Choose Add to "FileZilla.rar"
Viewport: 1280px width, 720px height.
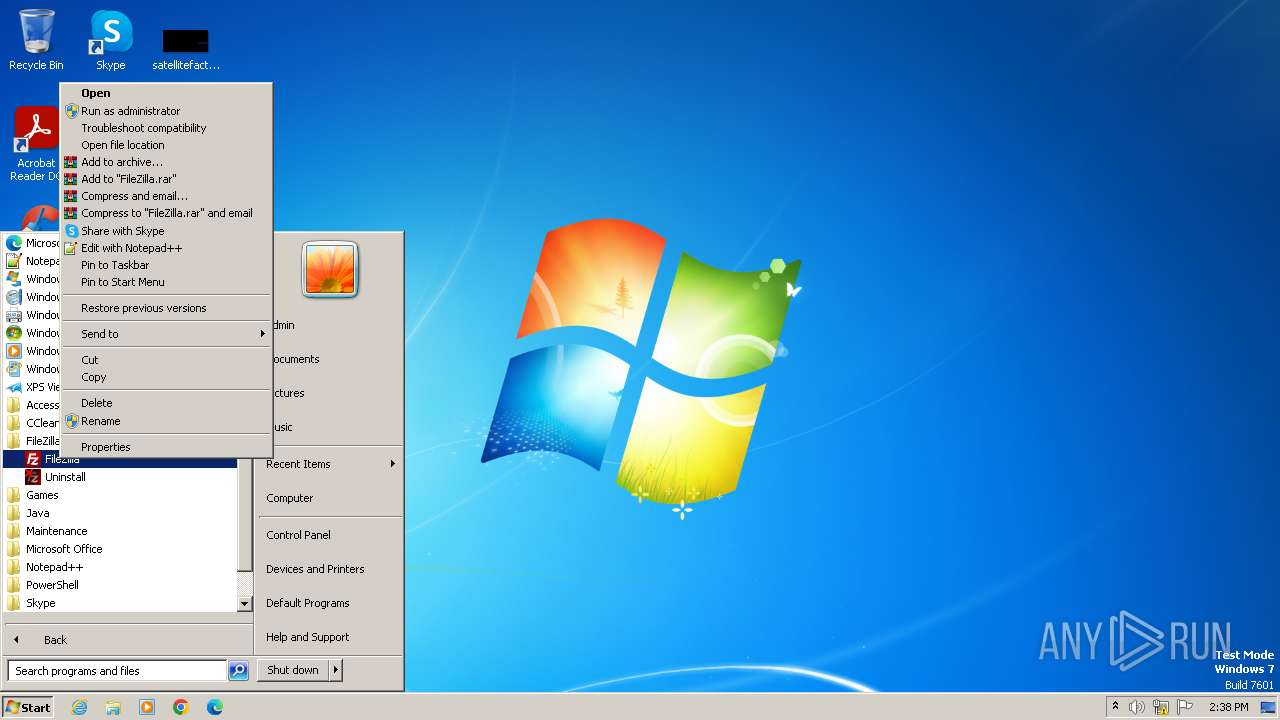click(x=166, y=179)
